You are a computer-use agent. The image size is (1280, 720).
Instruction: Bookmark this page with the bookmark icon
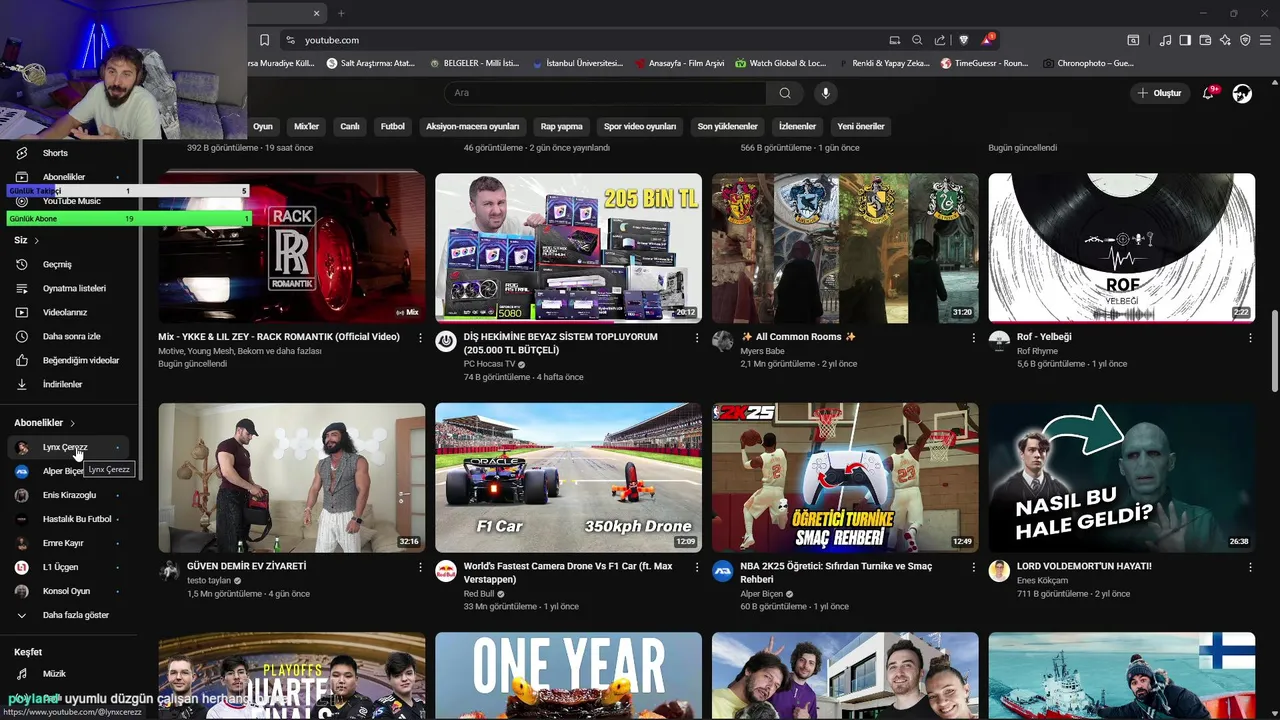(x=264, y=40)
